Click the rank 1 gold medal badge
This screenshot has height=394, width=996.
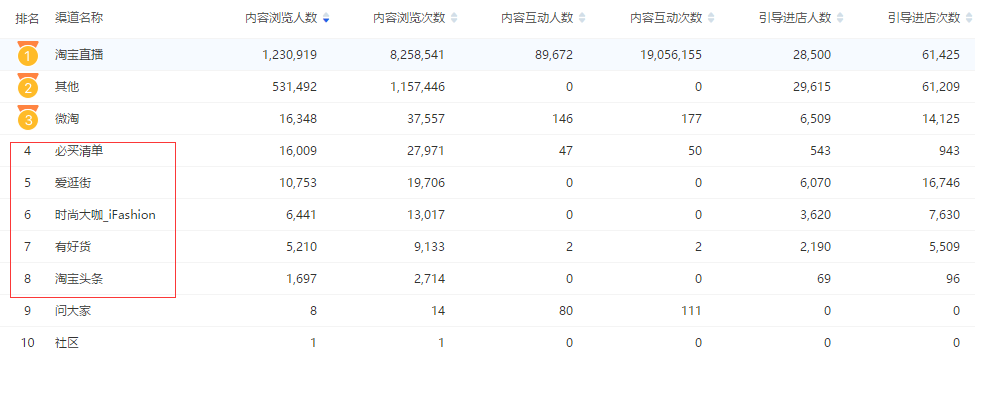(x=27, y=54)
